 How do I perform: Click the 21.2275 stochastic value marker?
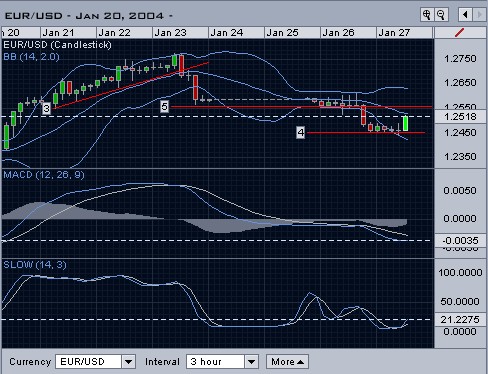click(460, 320)
